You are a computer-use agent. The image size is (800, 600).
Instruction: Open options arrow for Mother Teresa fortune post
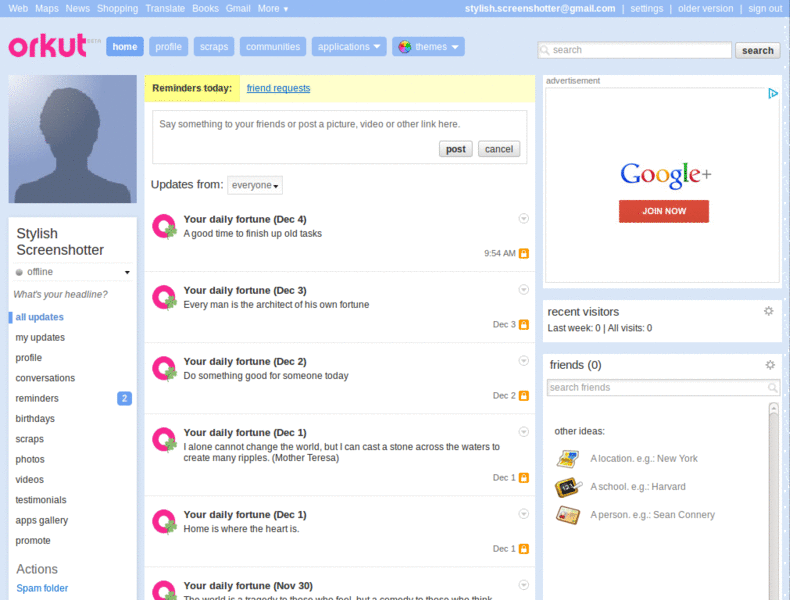[523, 432]
